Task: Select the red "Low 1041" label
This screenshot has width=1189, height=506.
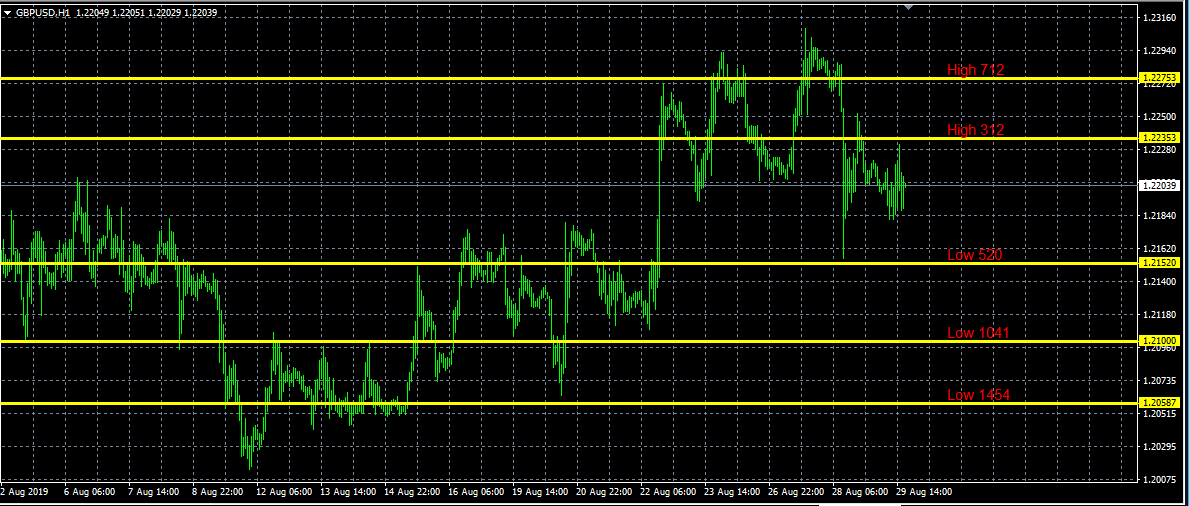Action: pyautogui.click(x=978, y=333)
